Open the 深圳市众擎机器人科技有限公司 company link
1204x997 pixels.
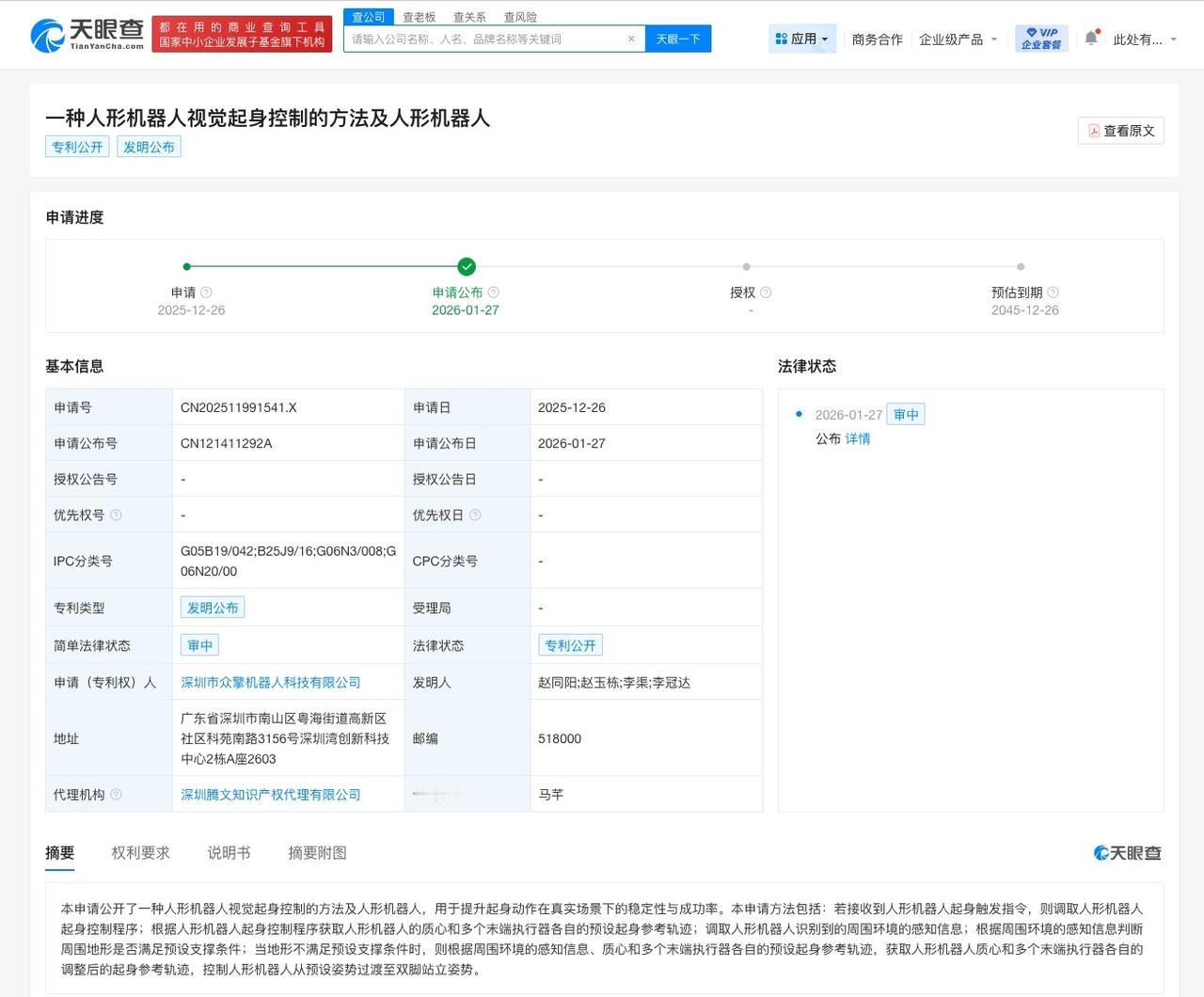270,682
